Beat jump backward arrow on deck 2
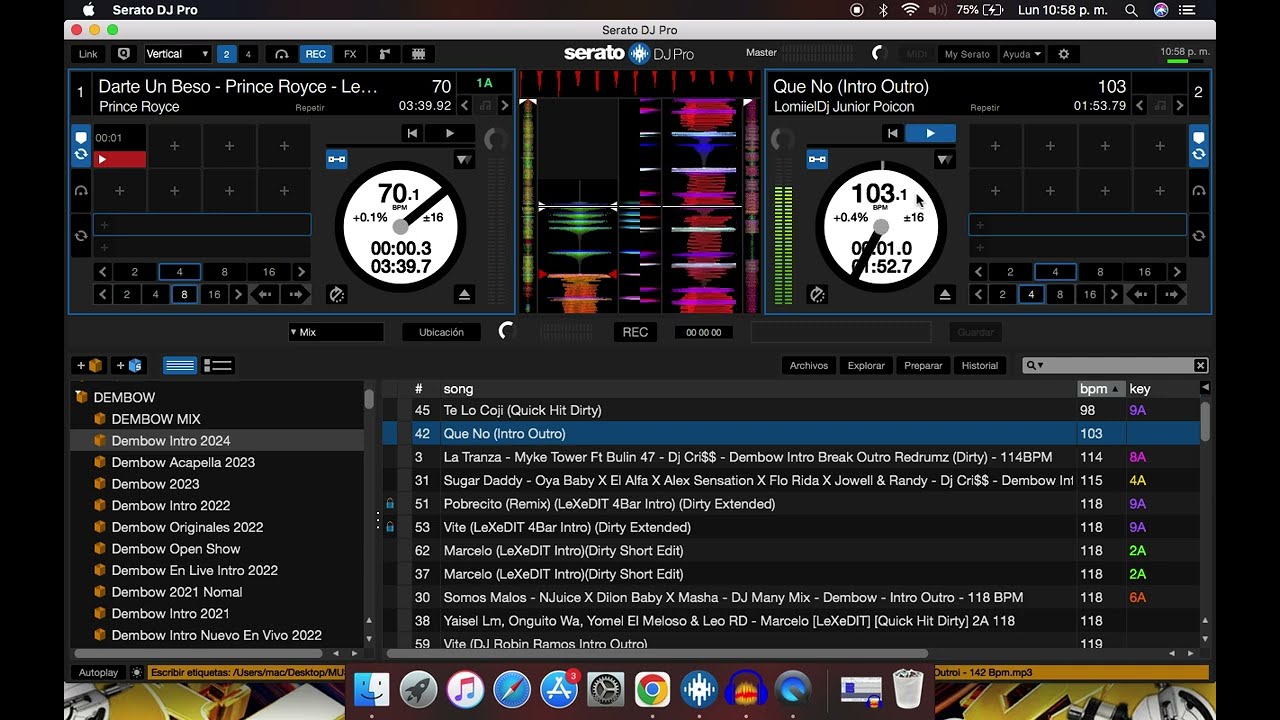 1142,294
